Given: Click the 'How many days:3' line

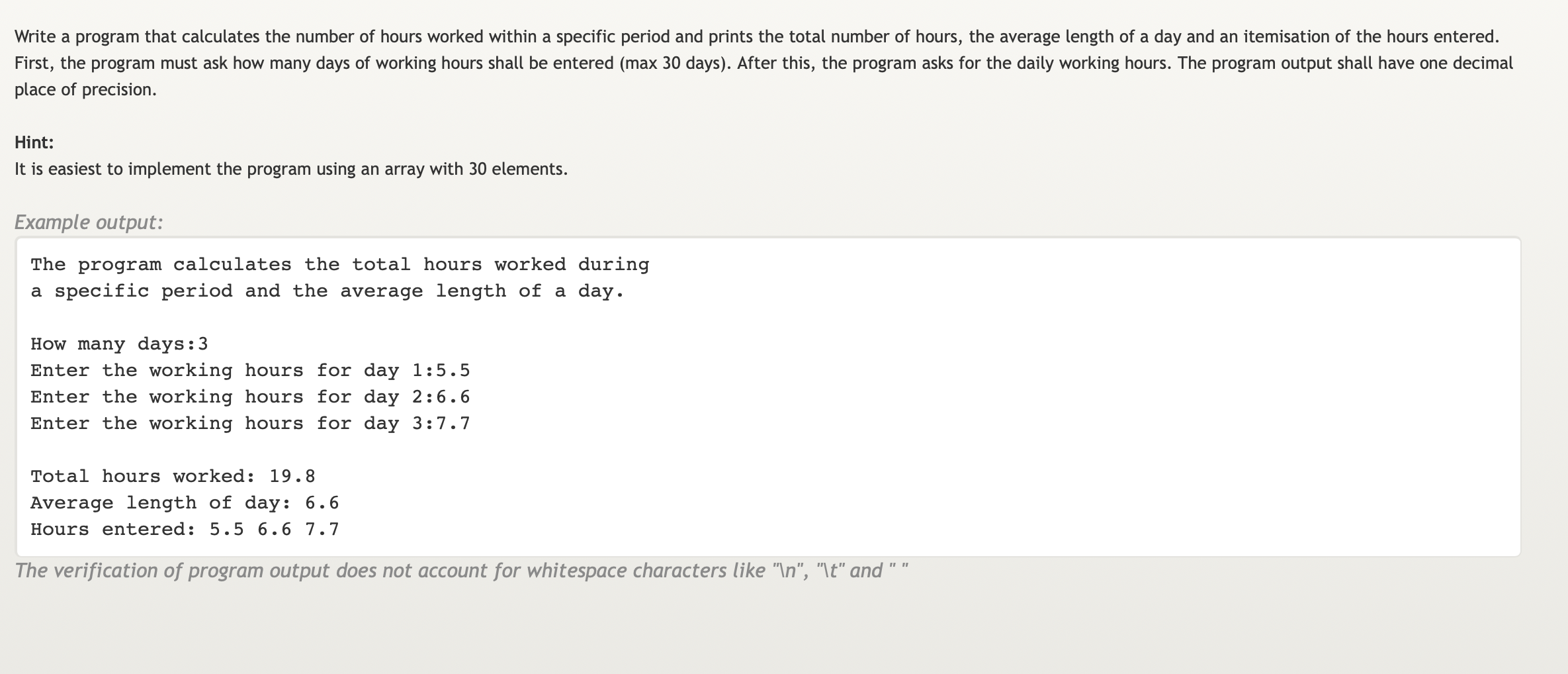Looking at the screenshot, I should (119, 344).
